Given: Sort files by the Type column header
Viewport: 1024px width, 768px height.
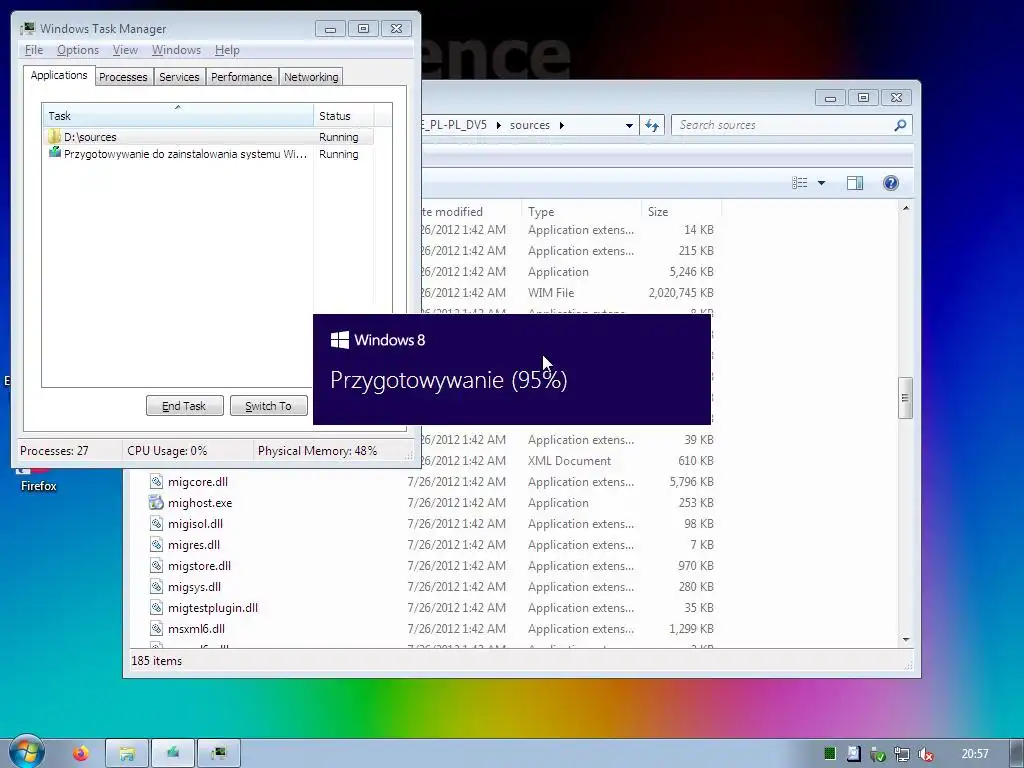Looking at the screenshot, I should pos(581,212).
